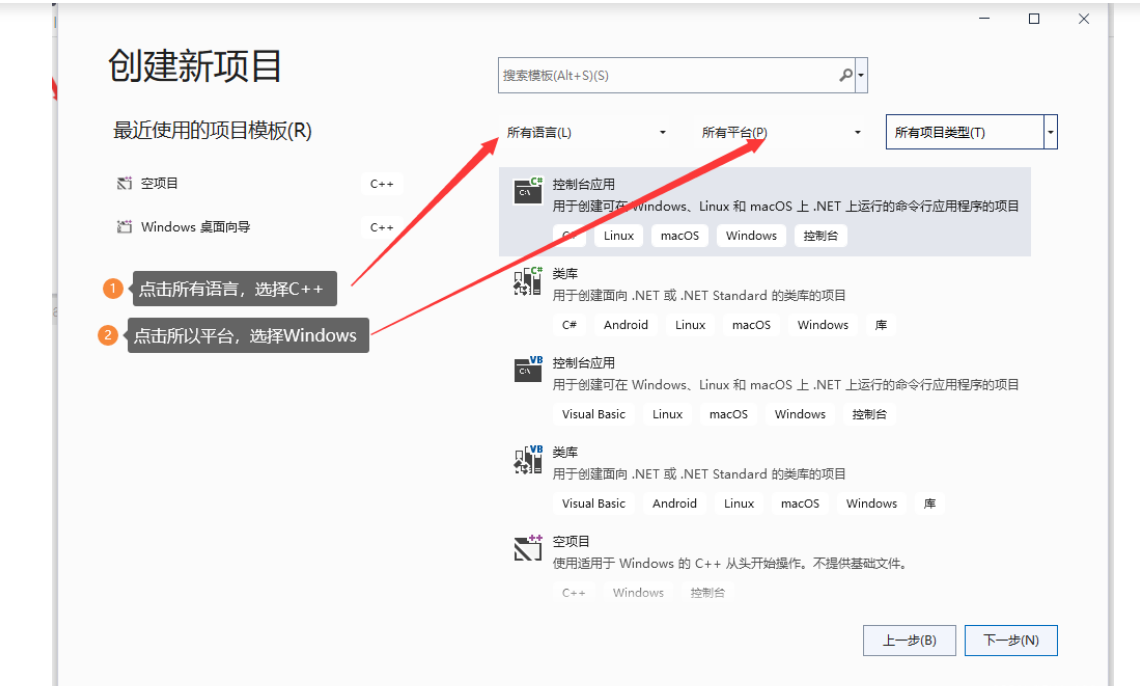Screen dimensions: 1140x686
Task: Click Android tag under VB 类库
Action: click(674, 504)
